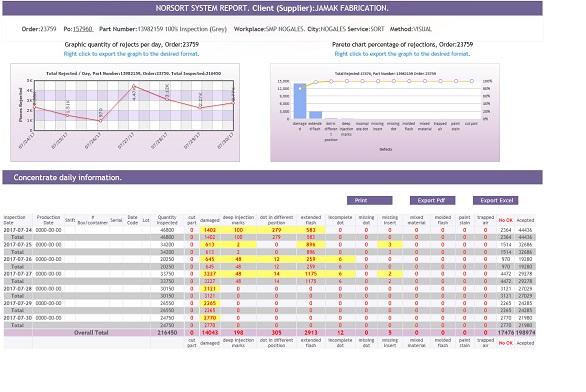Select the tall damaged bar in the Pareto chart
The image size is (586, 392).
tap(300, 101)
